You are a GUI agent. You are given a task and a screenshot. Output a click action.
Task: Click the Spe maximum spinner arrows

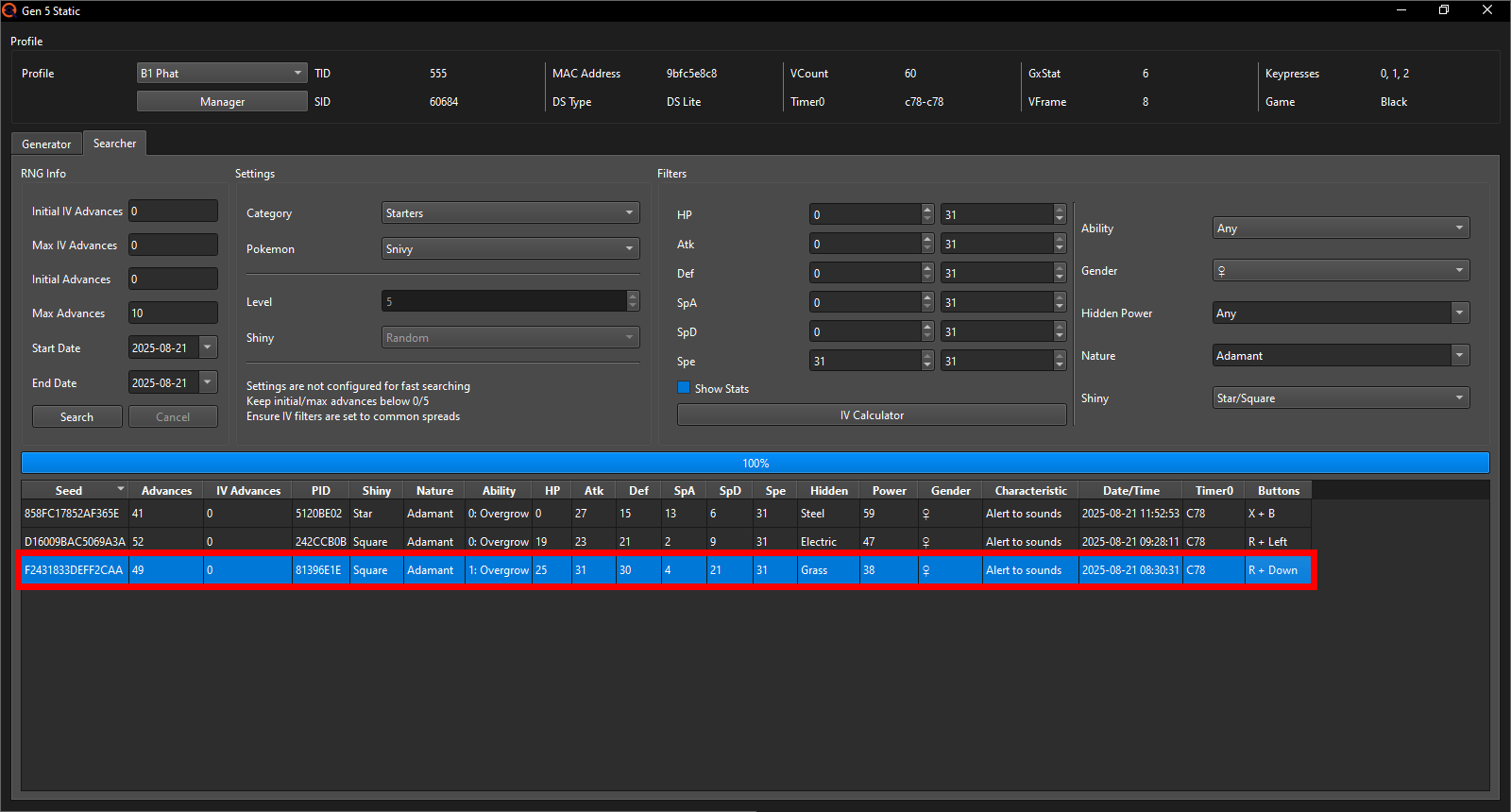click(1060, 362)
